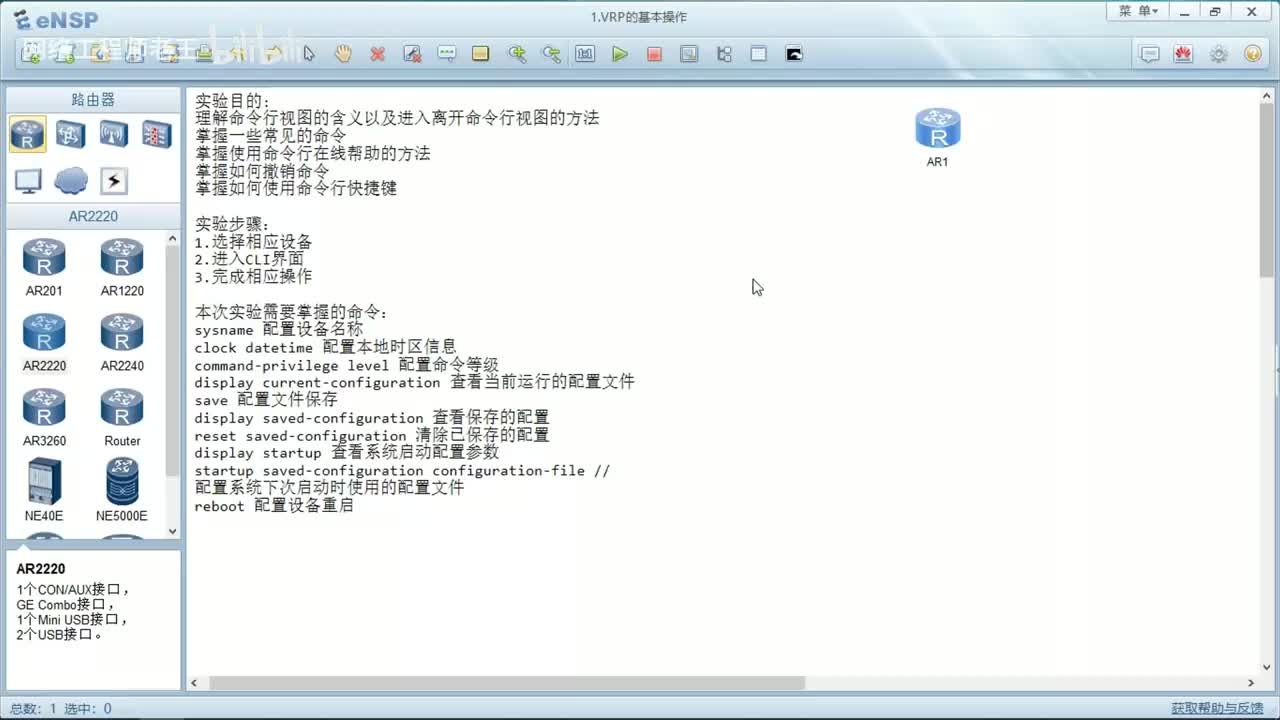The image size is (1280, 720).
Task: Open the Huawei website icon
Action: pyautogui.click(x=1184, y=55)
